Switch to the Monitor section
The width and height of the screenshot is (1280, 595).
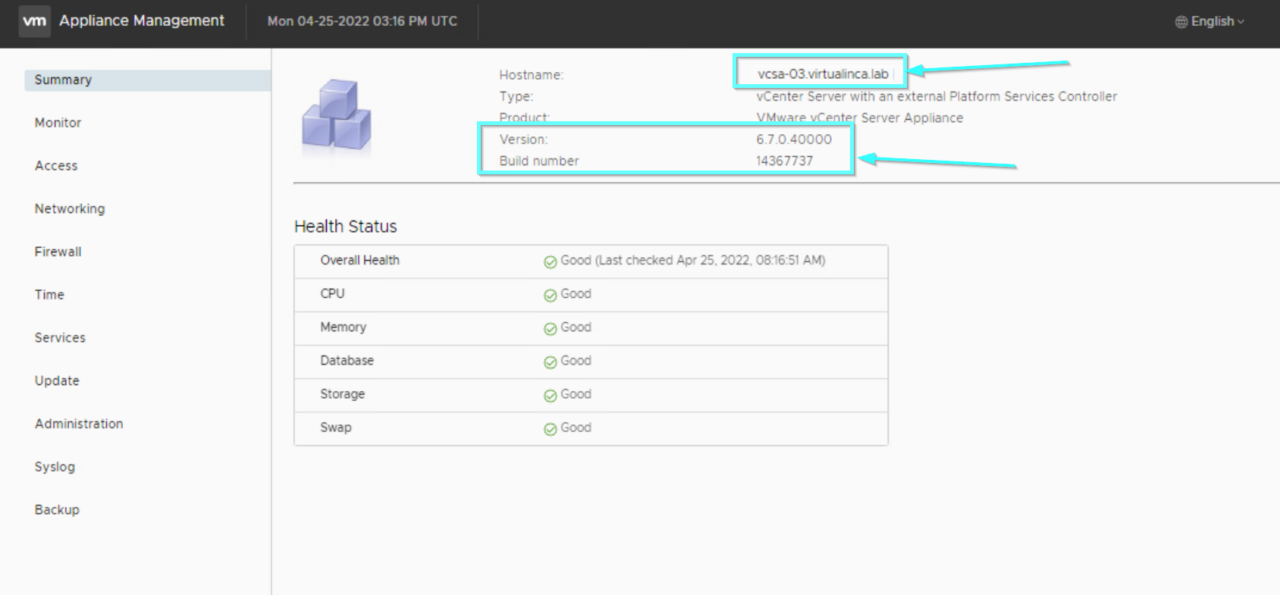57,122
